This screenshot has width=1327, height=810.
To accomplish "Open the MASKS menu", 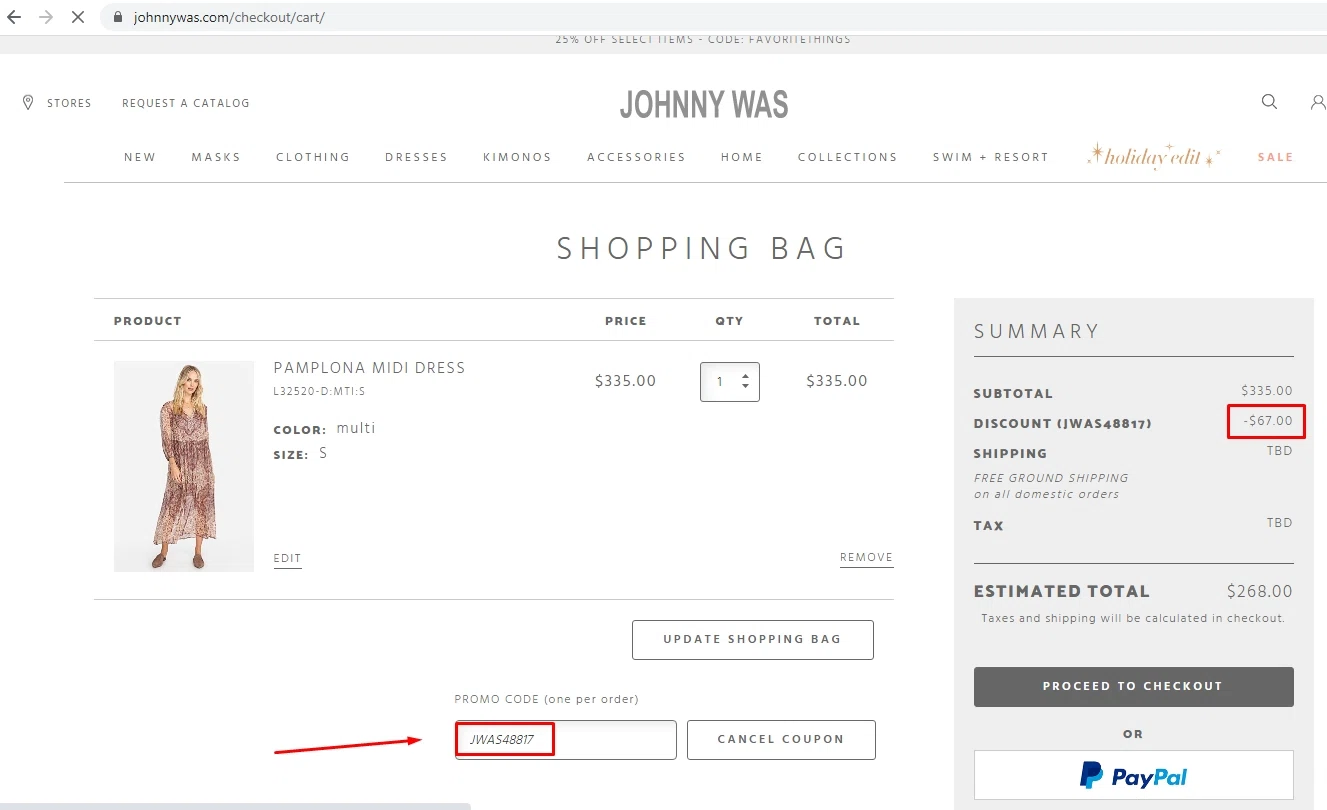I will [216, 157].
